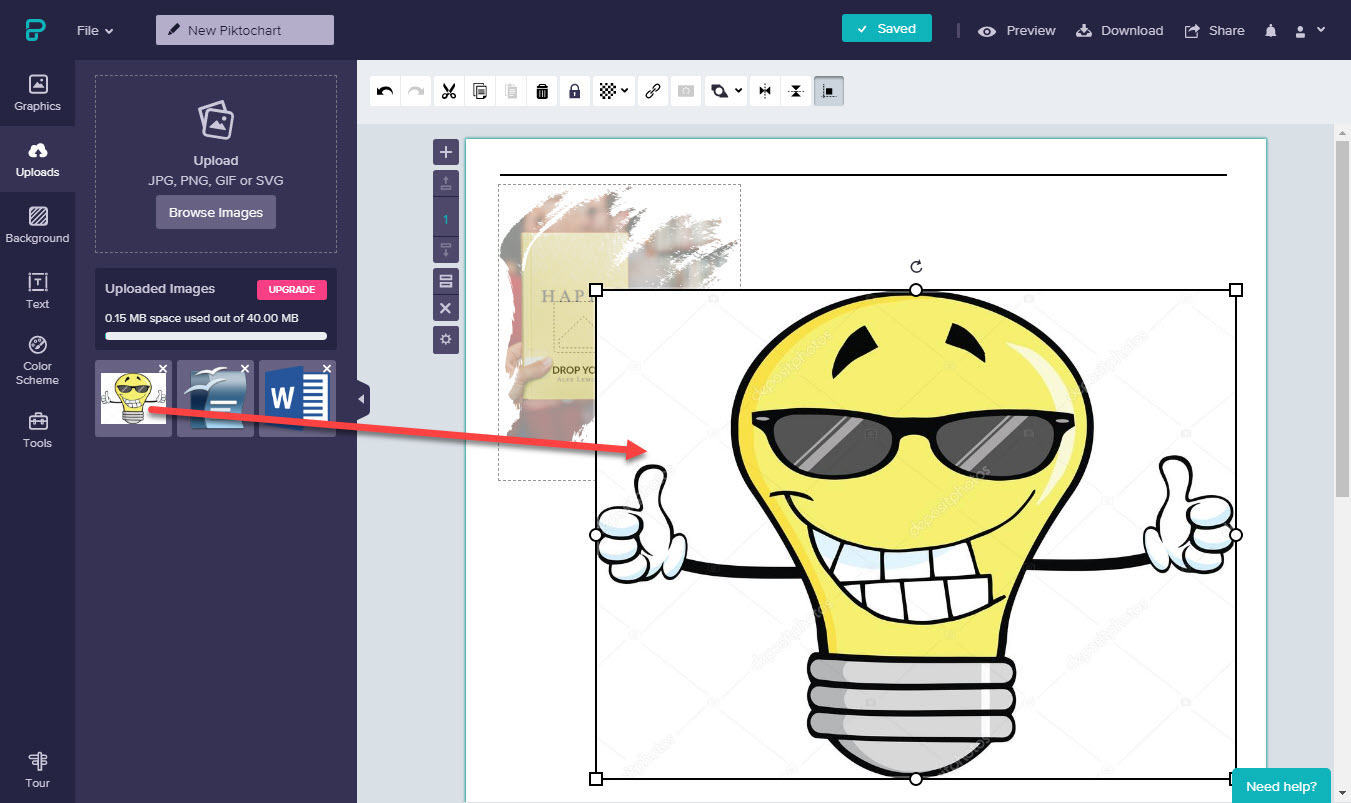This screenshot has width=1351, height=803.
Task: Remove the lightbulb uploaded image
Action: (164, 368)
